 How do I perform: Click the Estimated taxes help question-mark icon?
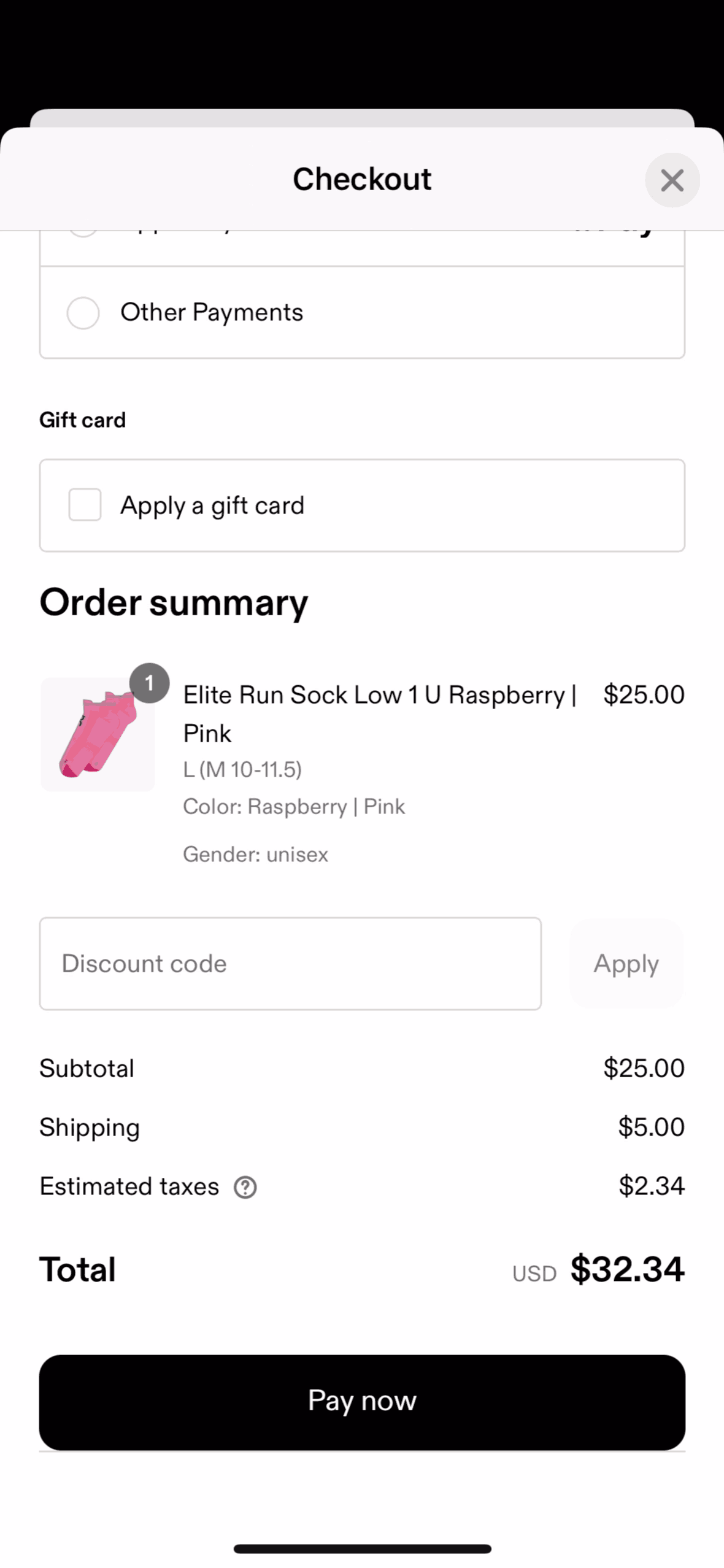(245, 1187)
